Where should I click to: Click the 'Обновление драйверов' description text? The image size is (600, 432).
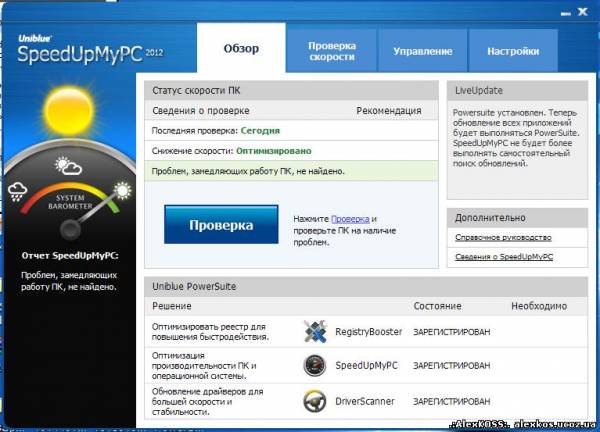pyautogui.click(x=207, y=401)
